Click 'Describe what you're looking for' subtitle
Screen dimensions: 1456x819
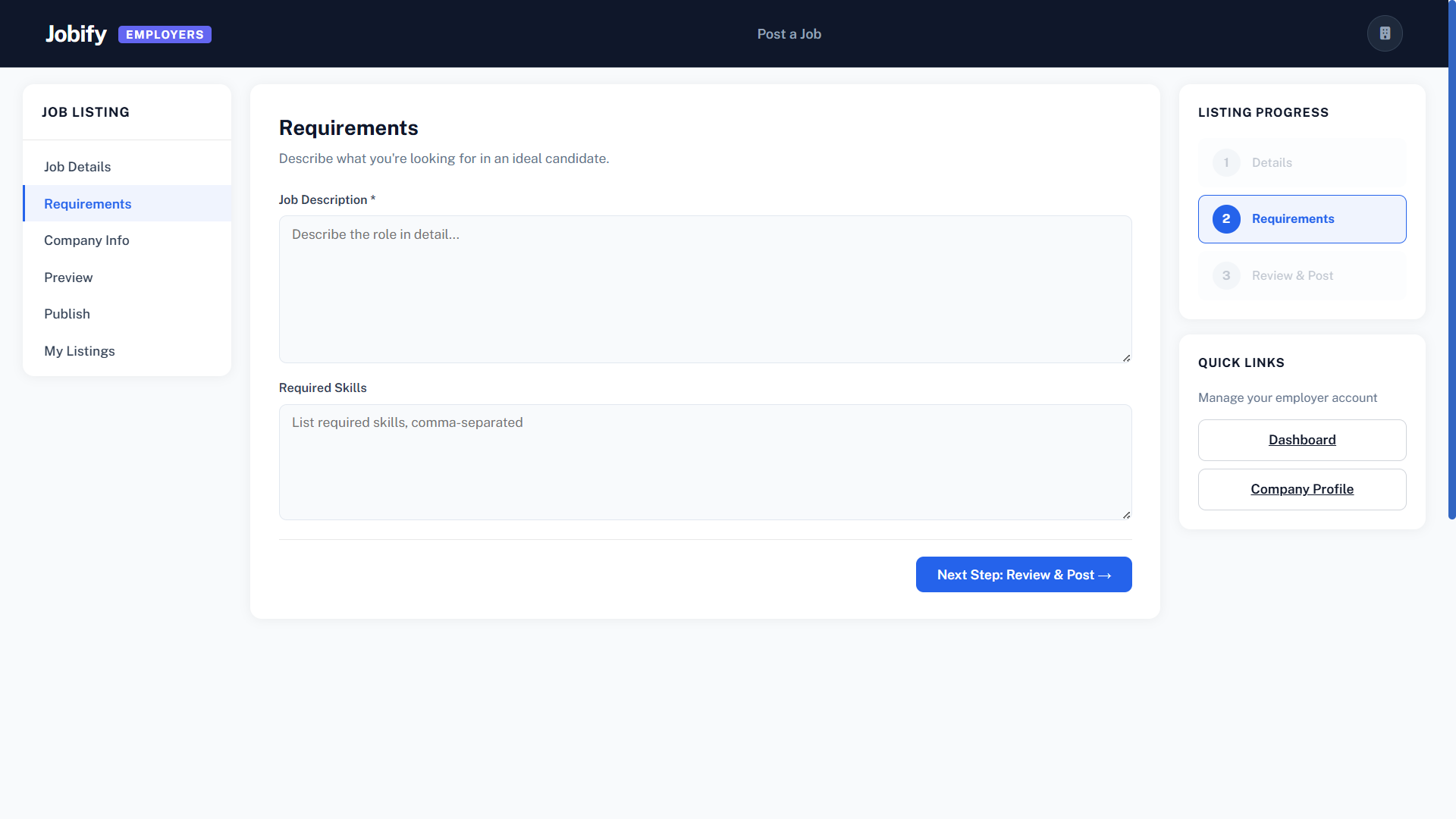tap(444, 158)
